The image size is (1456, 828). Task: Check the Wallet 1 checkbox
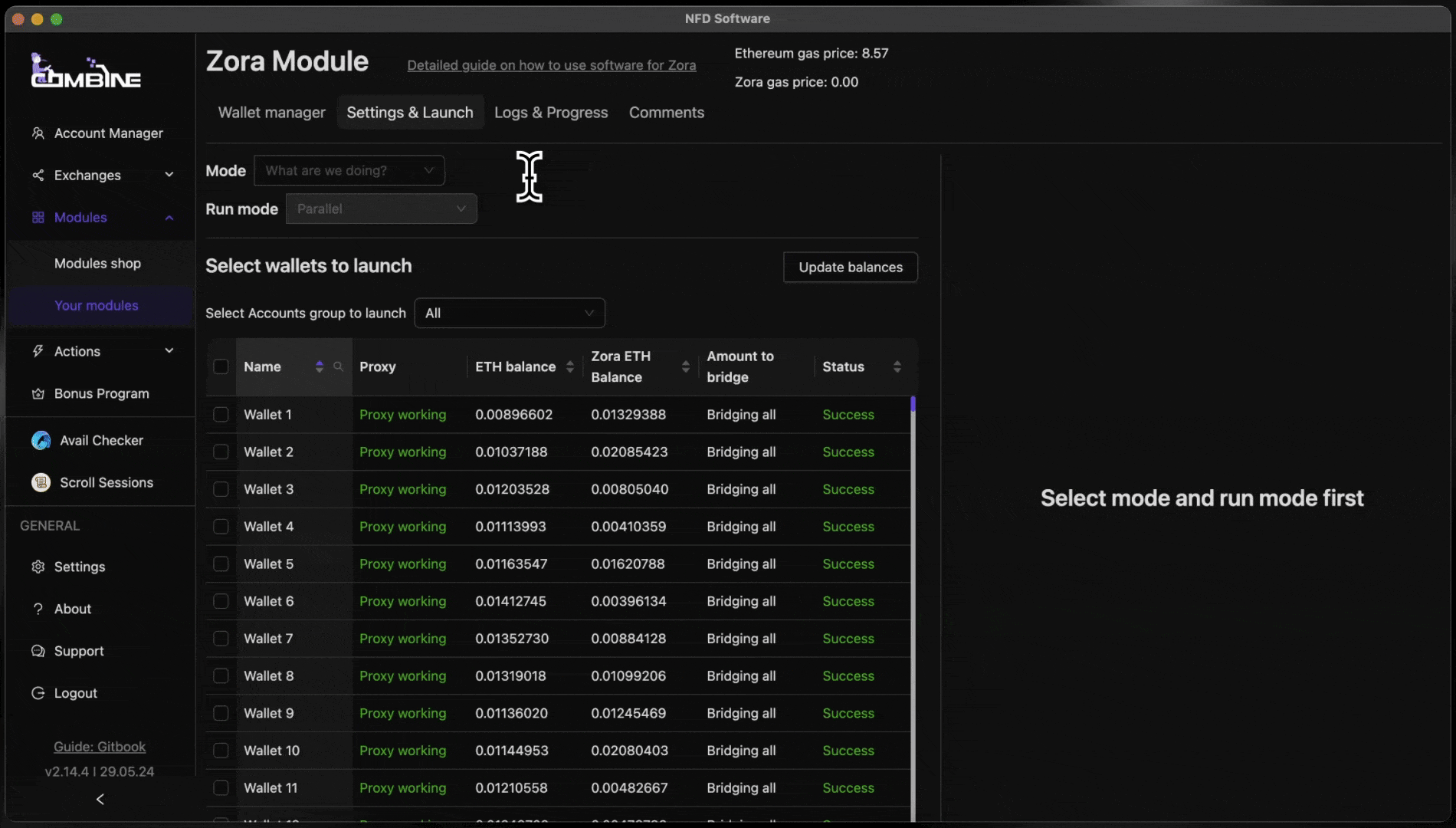(x=221, y=415)
